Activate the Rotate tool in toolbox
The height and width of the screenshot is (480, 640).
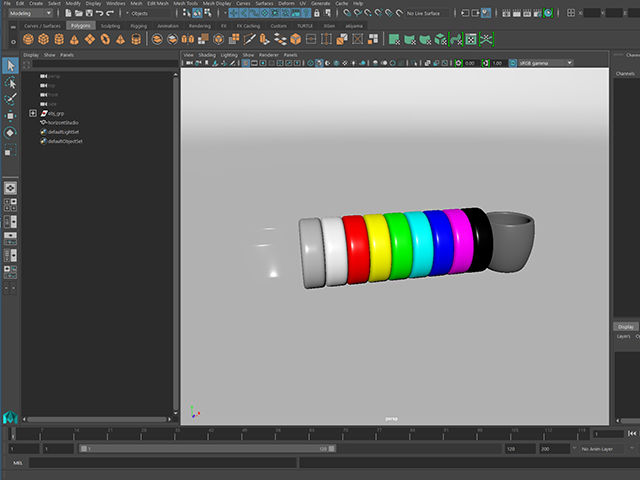10,133
